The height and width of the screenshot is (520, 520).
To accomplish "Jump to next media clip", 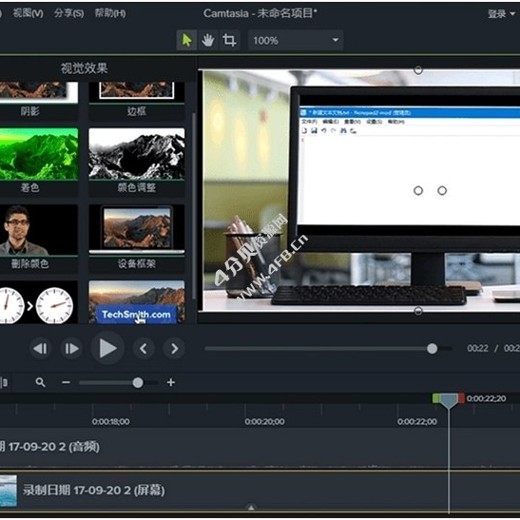I will 174,349.
